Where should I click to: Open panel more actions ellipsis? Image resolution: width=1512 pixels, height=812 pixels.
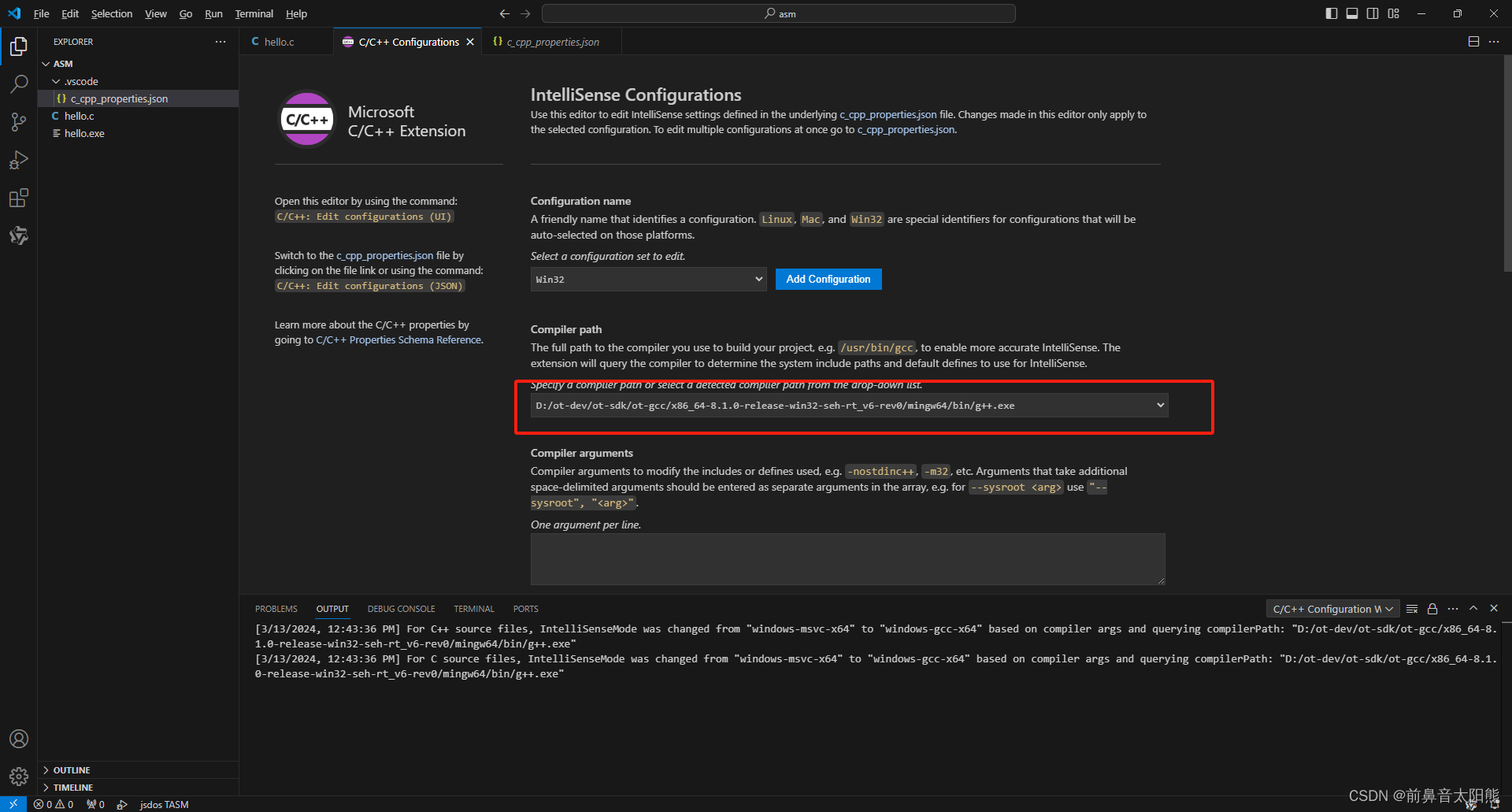1453,609
